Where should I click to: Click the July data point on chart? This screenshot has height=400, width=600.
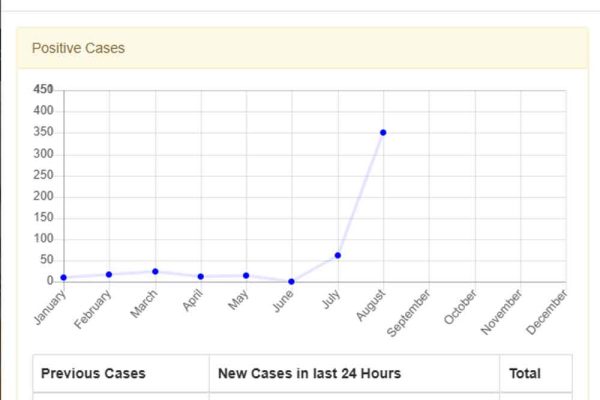pos(338,256)
